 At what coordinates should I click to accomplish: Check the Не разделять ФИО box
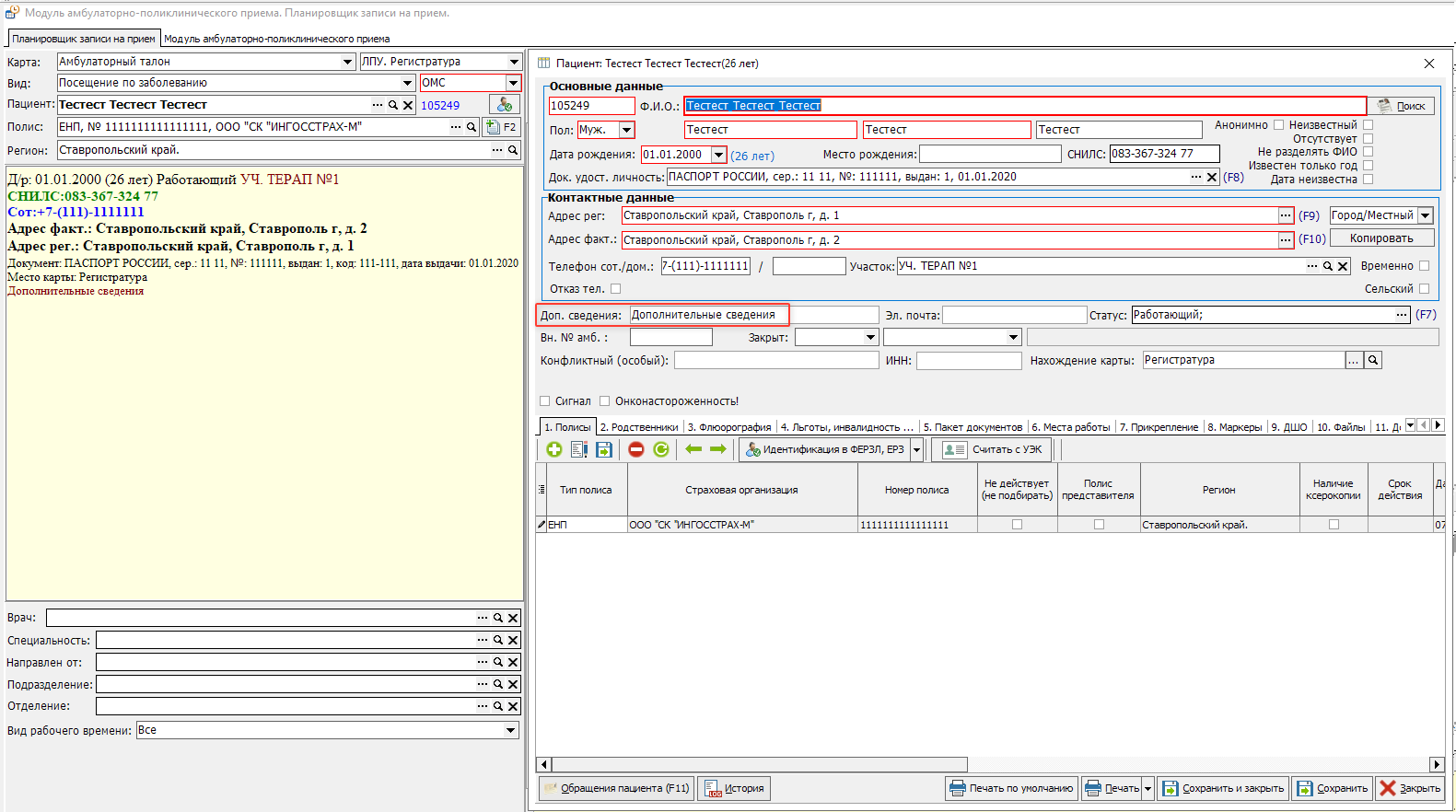1368,152
